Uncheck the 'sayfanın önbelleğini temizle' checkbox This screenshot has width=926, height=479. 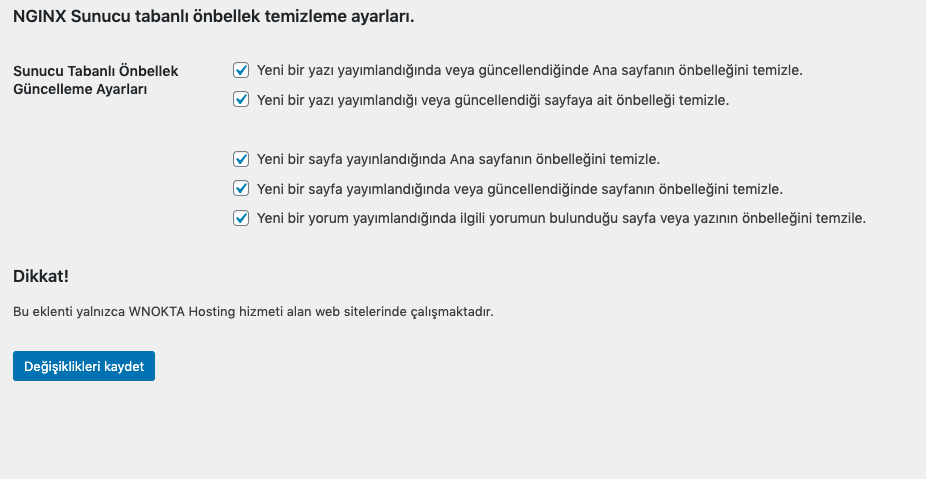click(241, 188)
